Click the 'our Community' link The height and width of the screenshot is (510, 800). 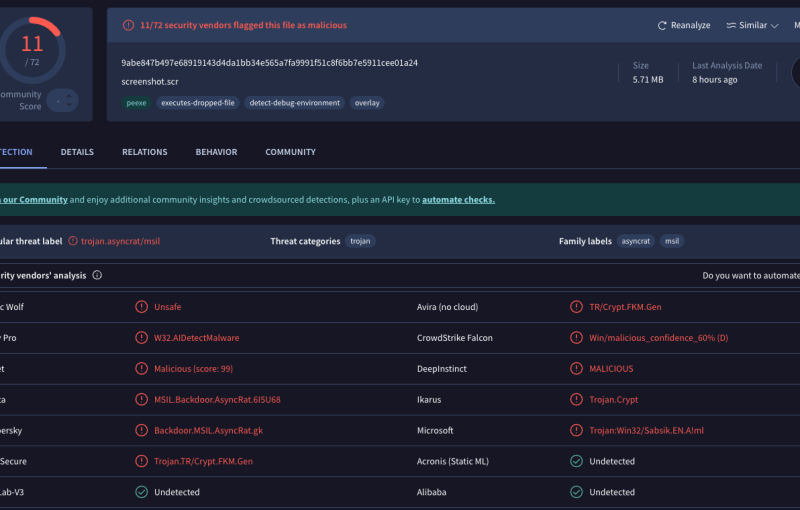tap(36, 200)
